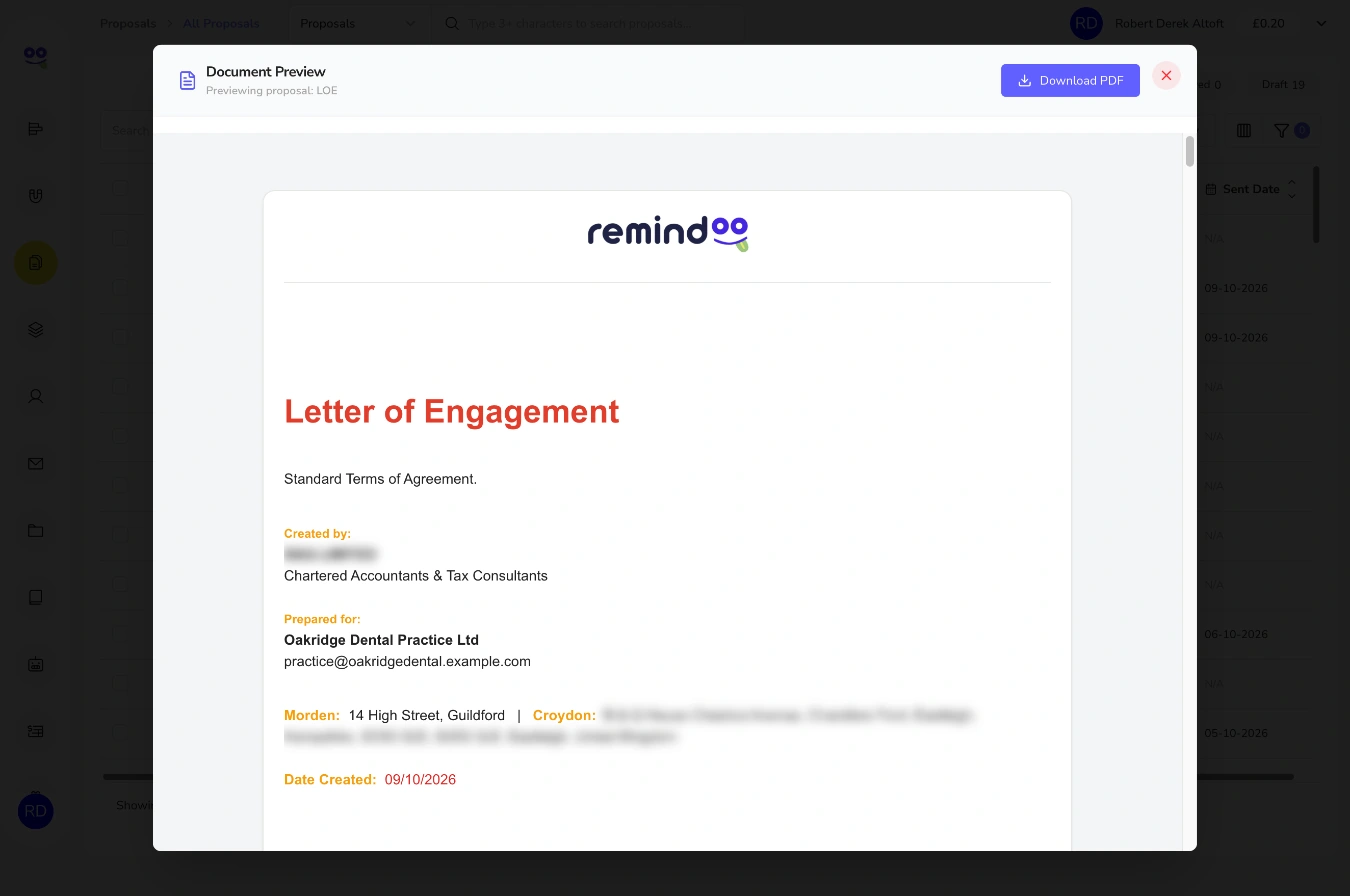Open the robot icon in background sidebar
The width and height of the screenshot is (1350, 896).
(36, 664)
